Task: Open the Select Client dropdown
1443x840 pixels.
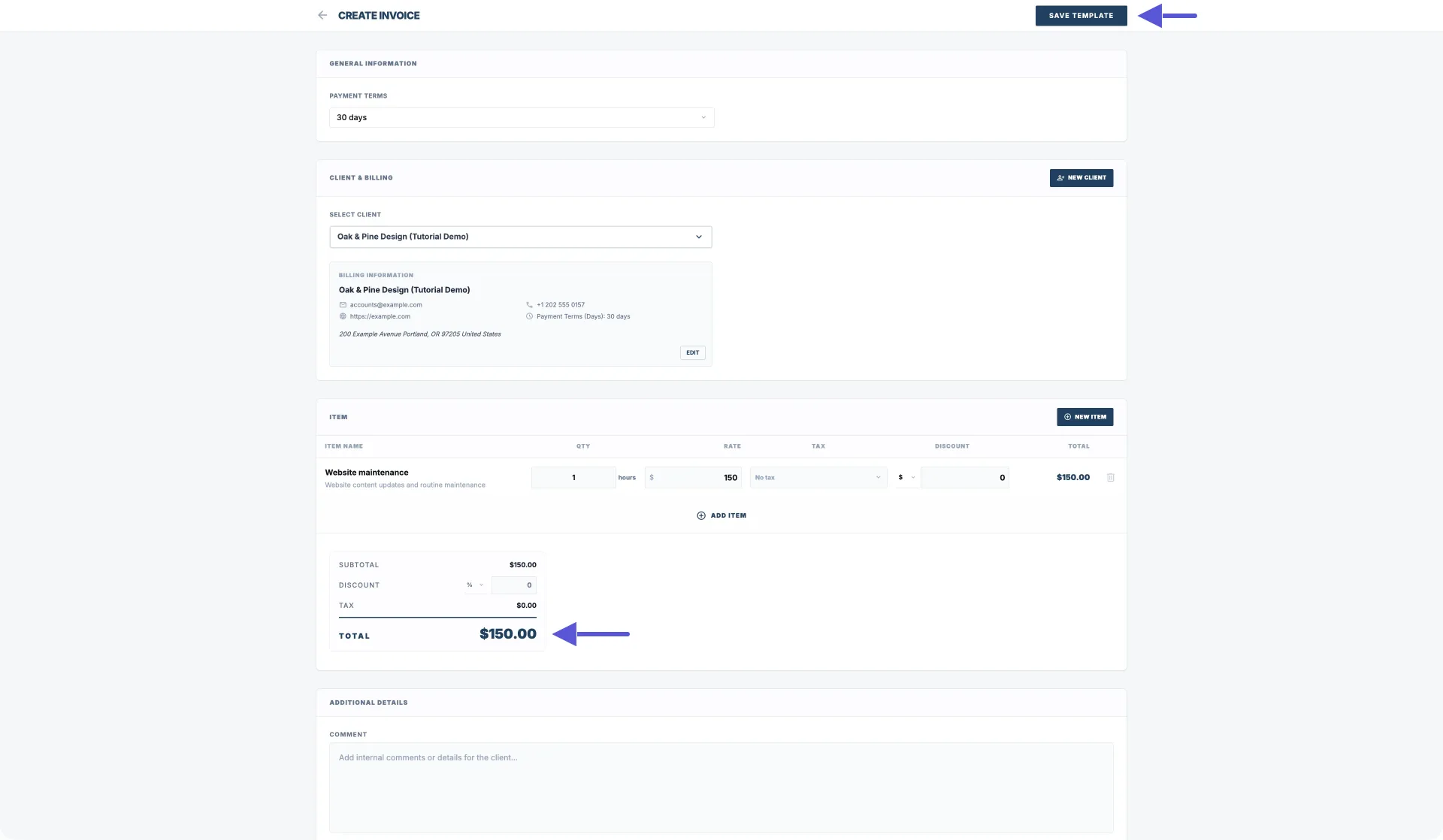Action: click(x=521, y=237)
